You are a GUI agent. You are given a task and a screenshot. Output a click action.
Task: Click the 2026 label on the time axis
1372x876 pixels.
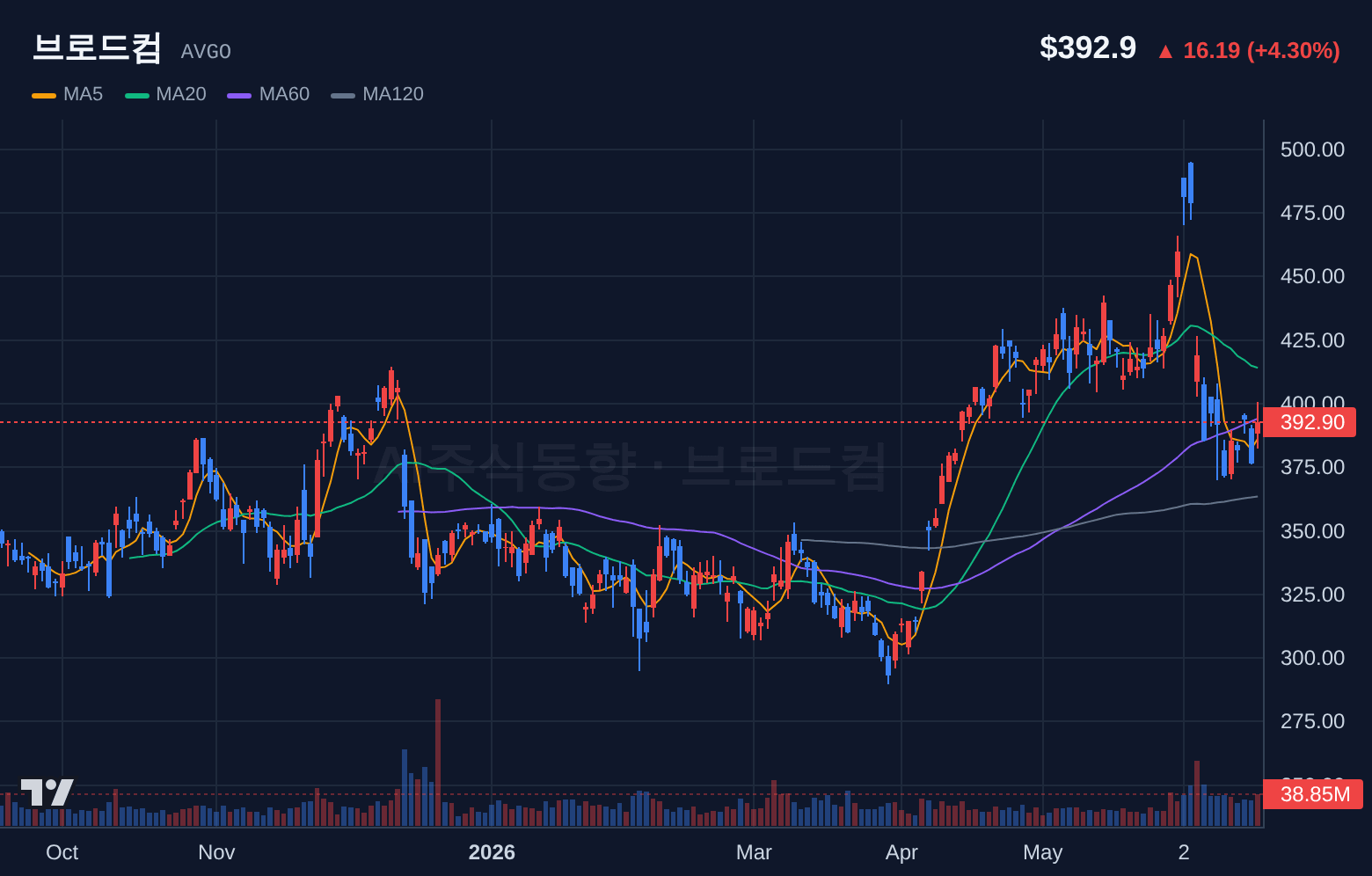click(x=492, y=852)
